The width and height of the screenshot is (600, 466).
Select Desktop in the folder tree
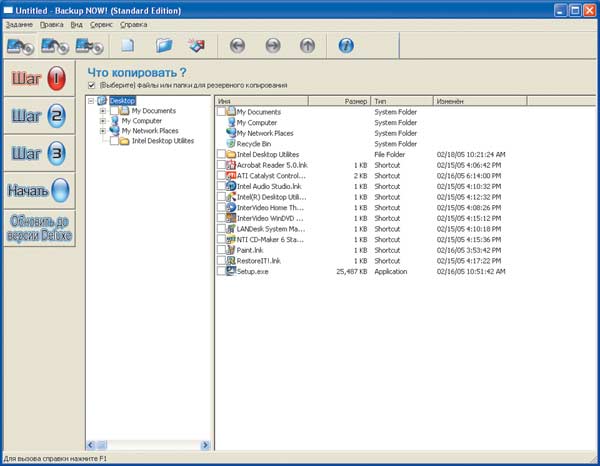click(122, 101)
